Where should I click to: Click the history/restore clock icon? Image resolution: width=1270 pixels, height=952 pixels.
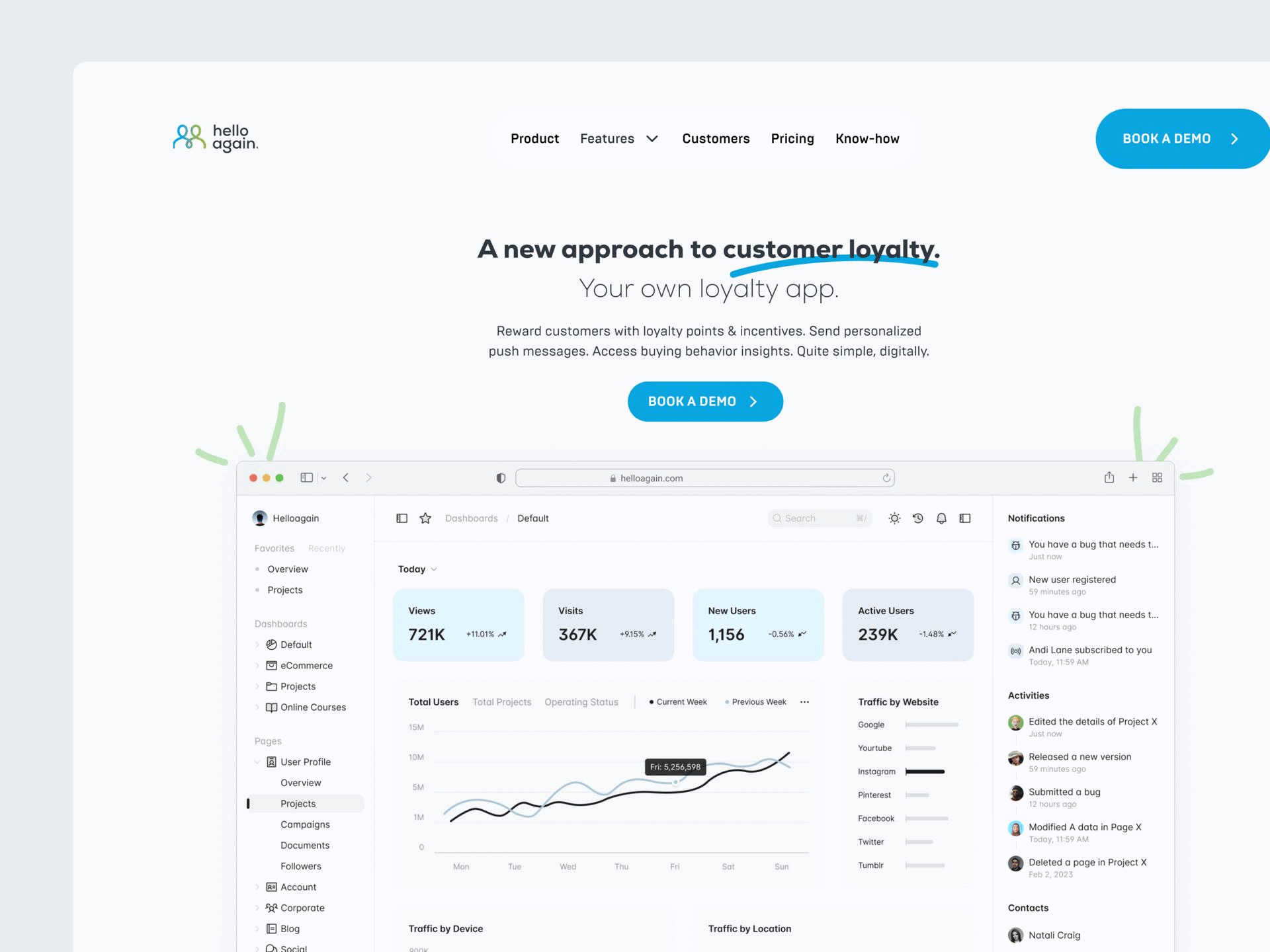[x=917, y=518]
